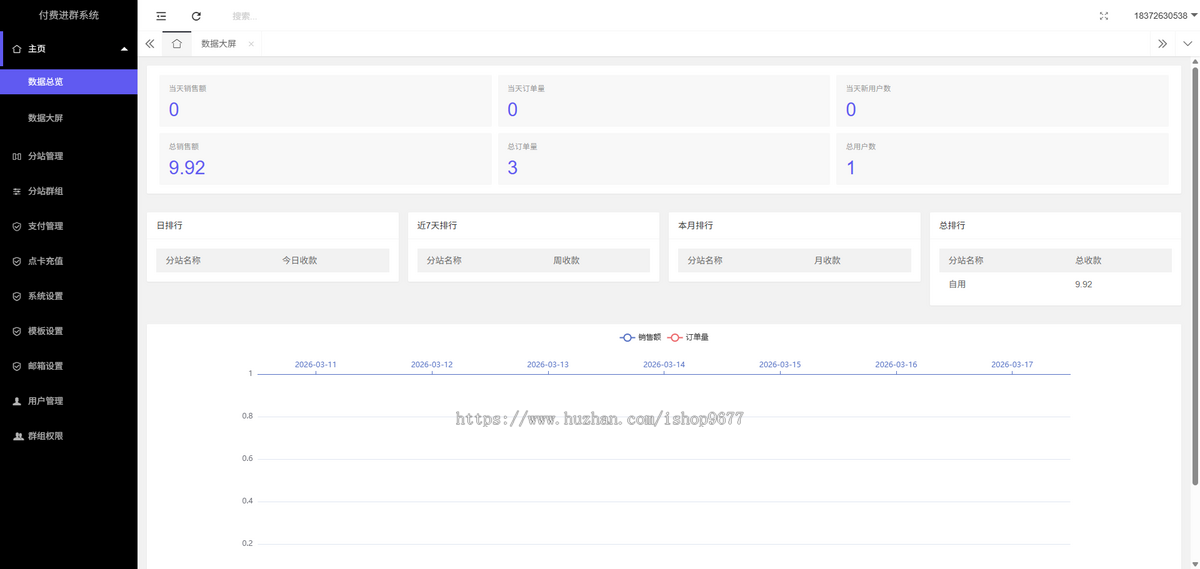Click the 分站群组 sliders icon
The image size is (1200, 569).
click(x=17, y=191)
